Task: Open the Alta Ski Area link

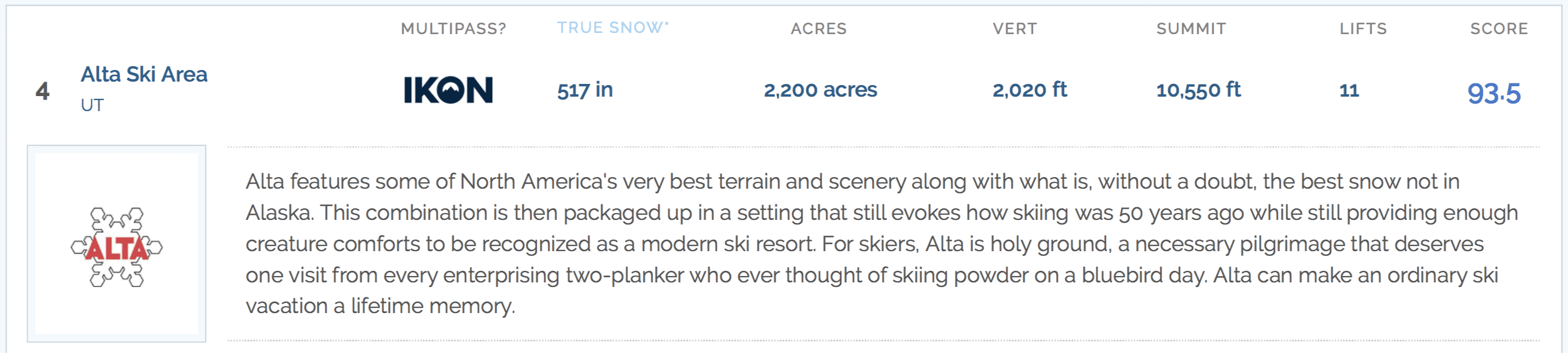Action: [x=144, y=74]
